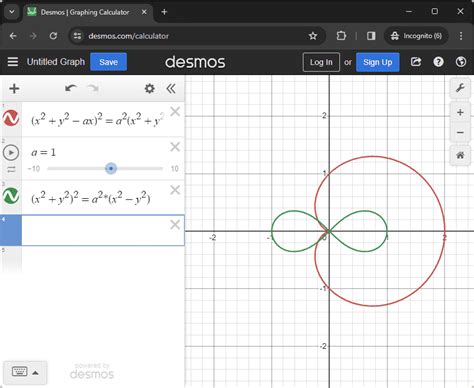Delete the lemniscate expression in row 3
The height and width of the screenshot is (388, 474).
[175, 190]
